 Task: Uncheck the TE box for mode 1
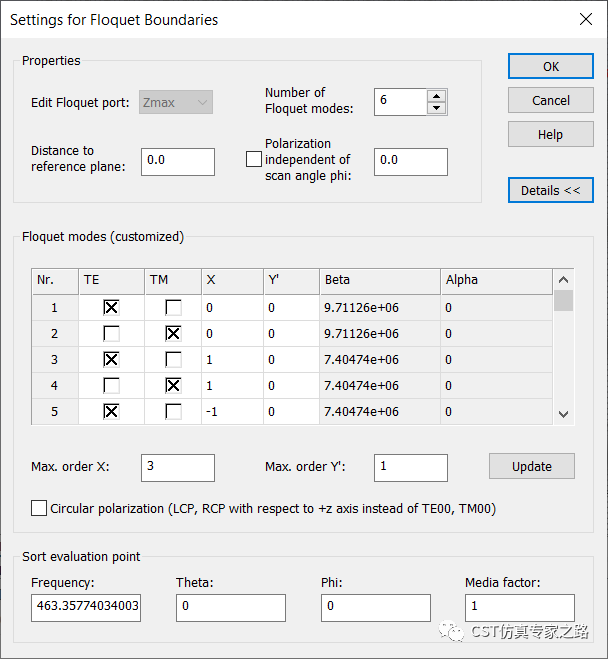pyautogui.click(x=111, y=308)
